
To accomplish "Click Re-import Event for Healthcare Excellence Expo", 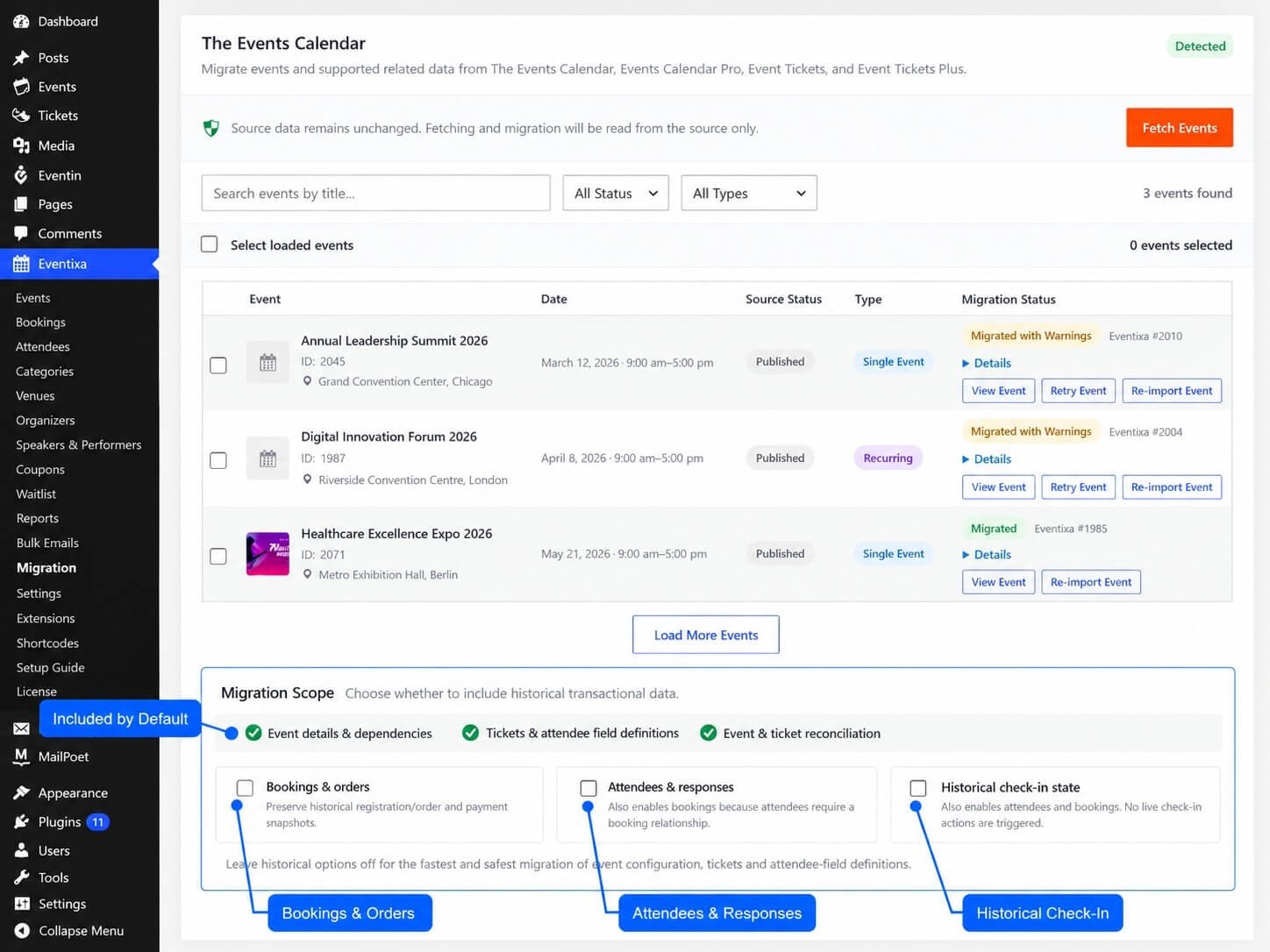I will 1091,582.
